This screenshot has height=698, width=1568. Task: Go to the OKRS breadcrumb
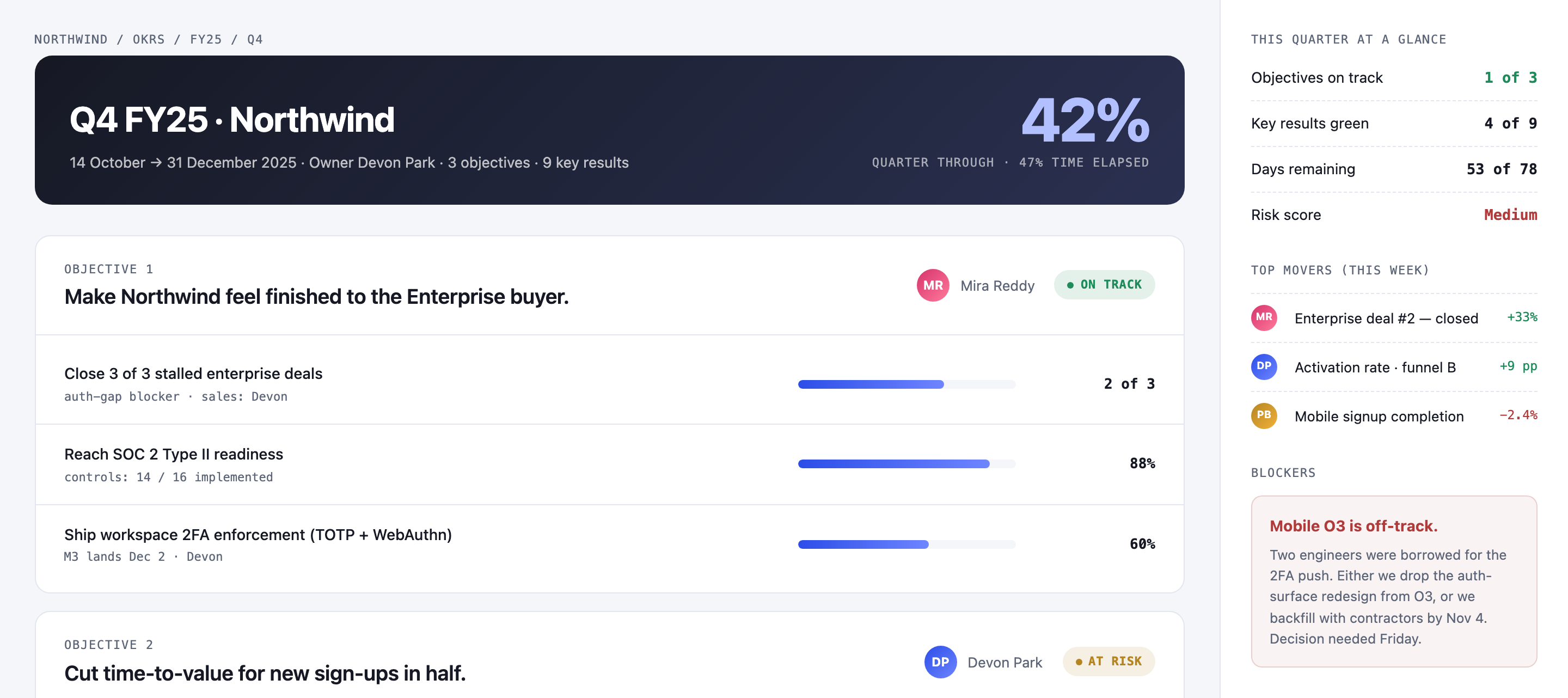149,40
